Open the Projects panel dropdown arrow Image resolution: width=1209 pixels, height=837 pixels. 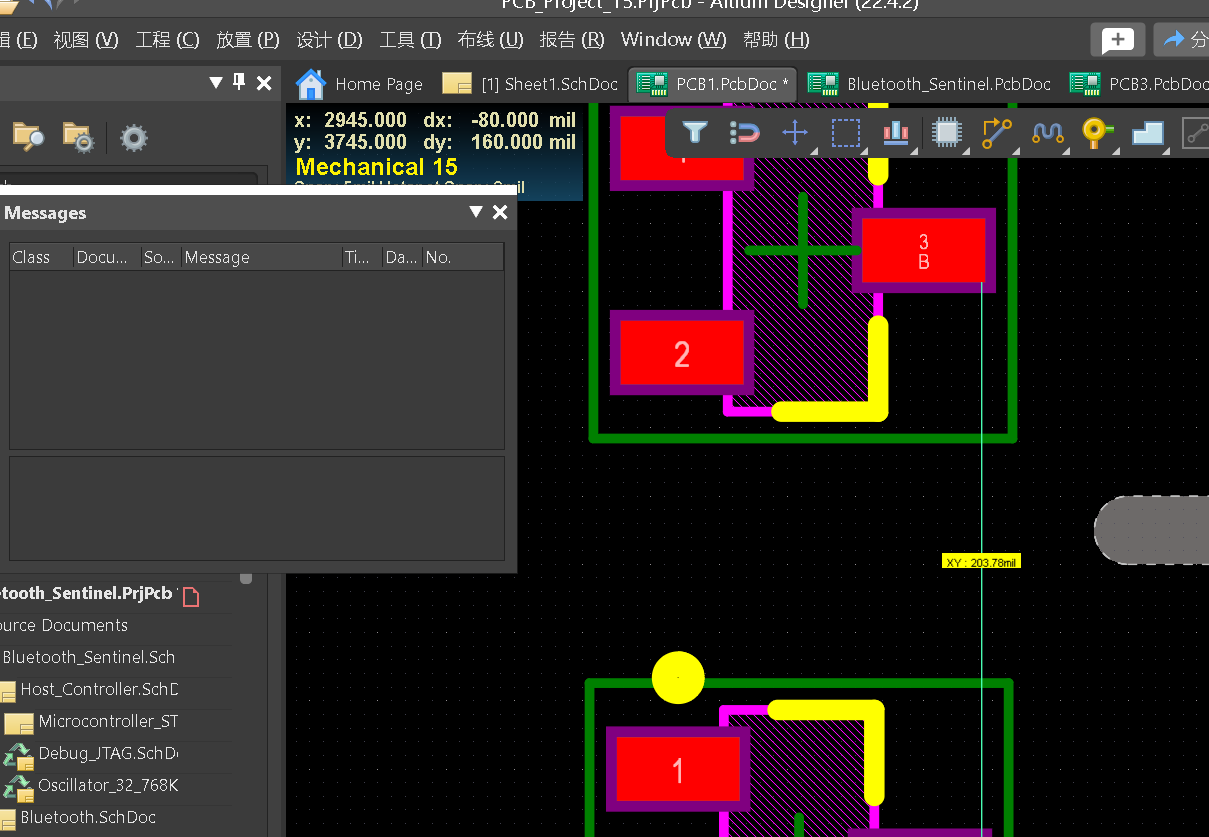[x=216, y=83]
